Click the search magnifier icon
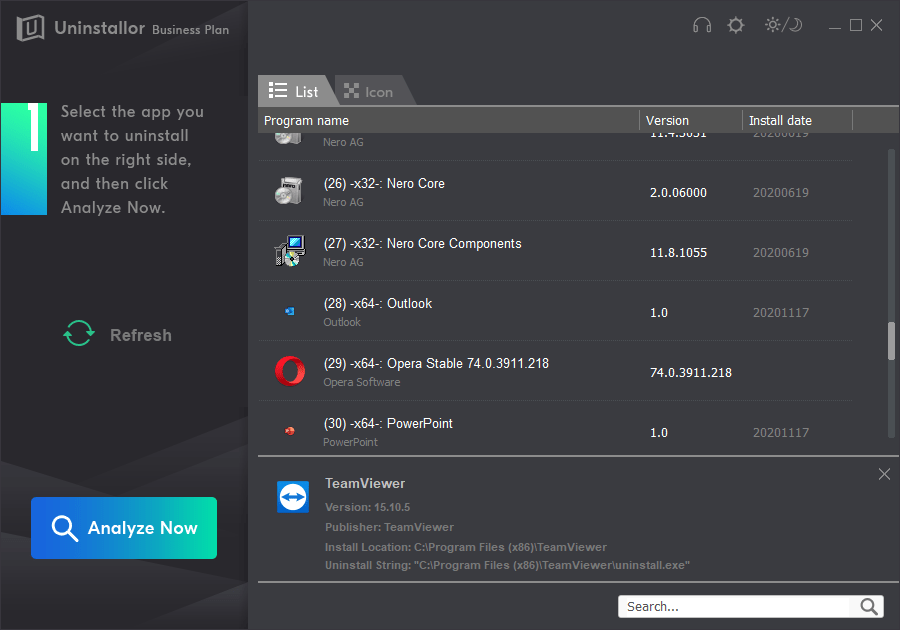This screenshot has height=630, width=900. click(x=868, y=606)
